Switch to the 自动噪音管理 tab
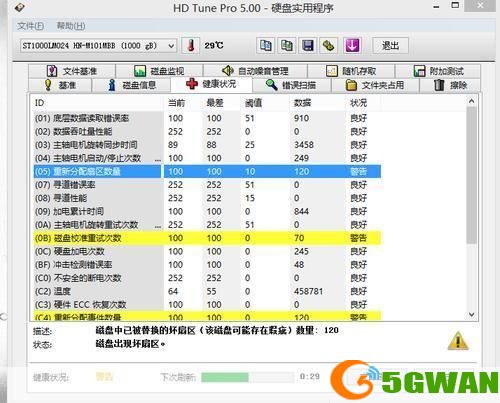The width and height of the screenshot is (500, 403). tap(255, 71)
